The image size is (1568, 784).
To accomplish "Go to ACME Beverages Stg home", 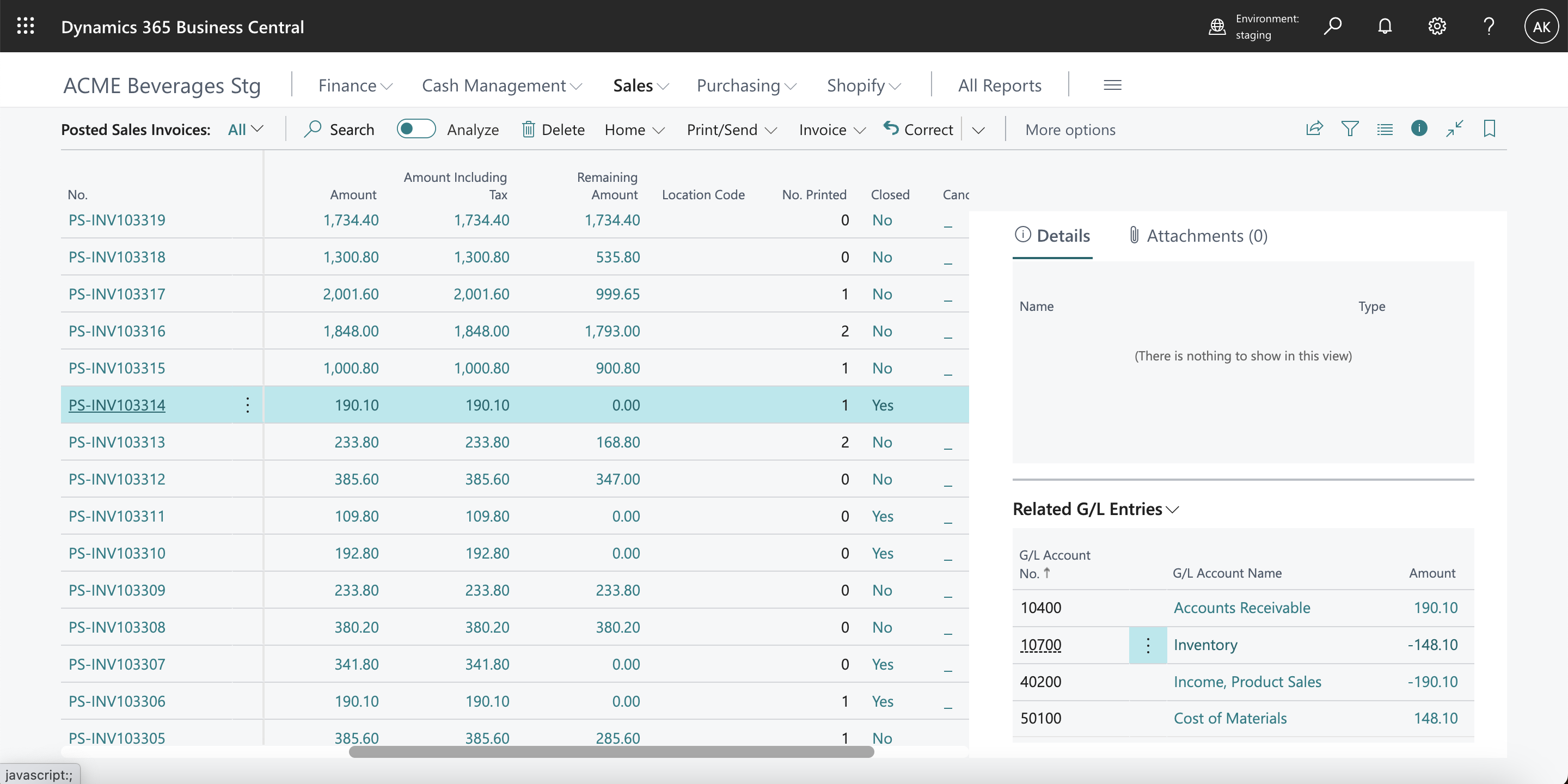I will tap(162, 86).
